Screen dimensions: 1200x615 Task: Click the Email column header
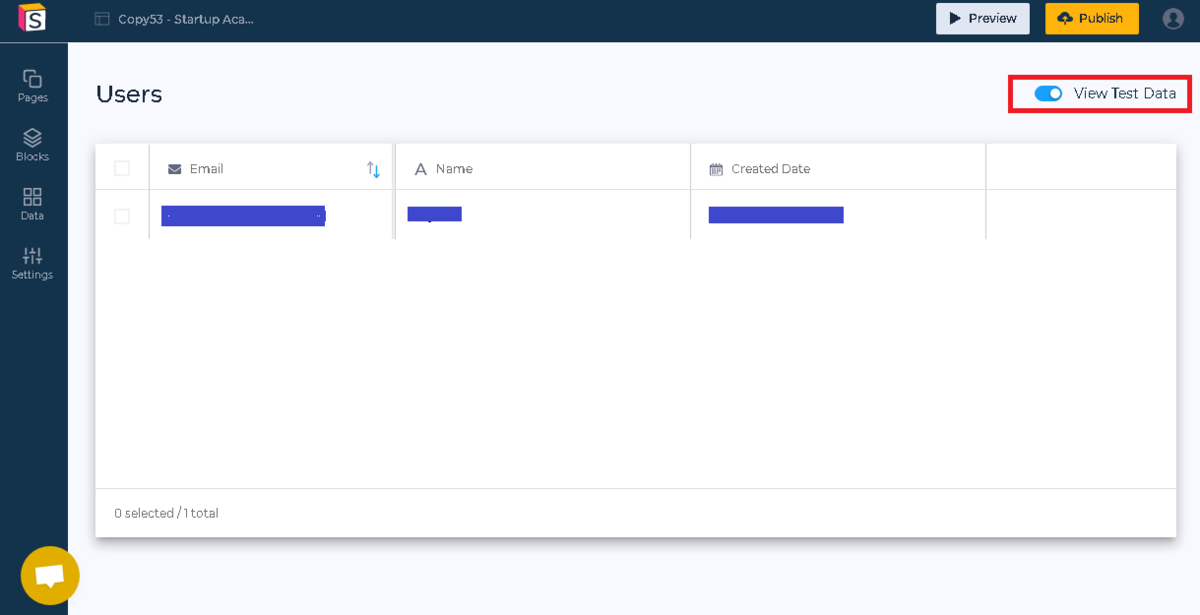click(x=271, y=168)
